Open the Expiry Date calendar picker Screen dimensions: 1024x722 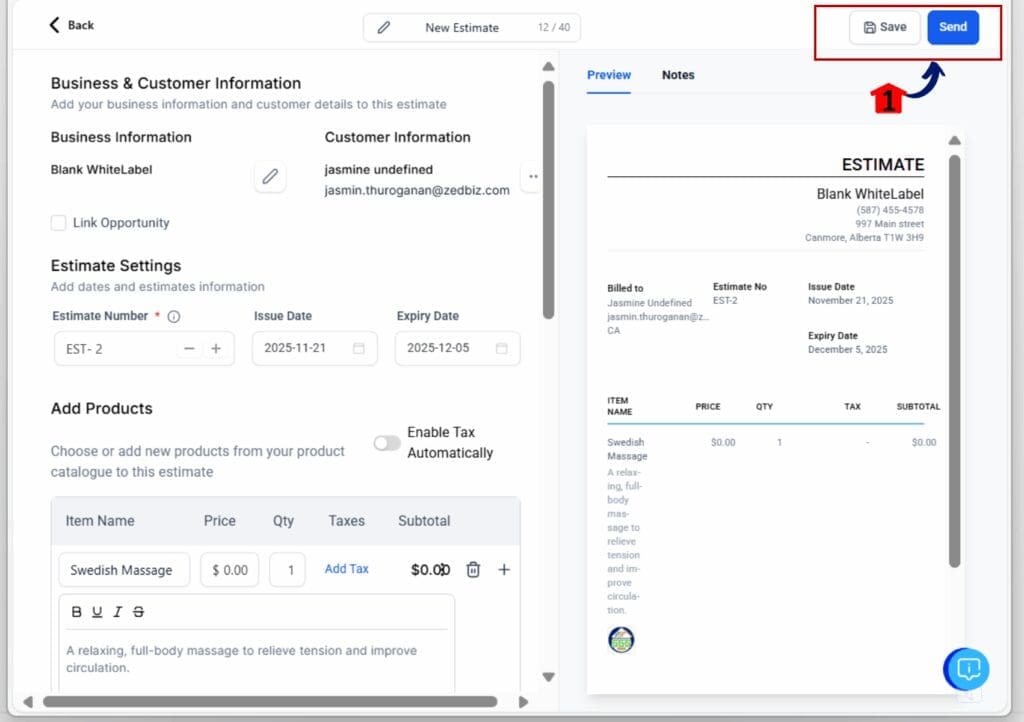click(502, 348)
